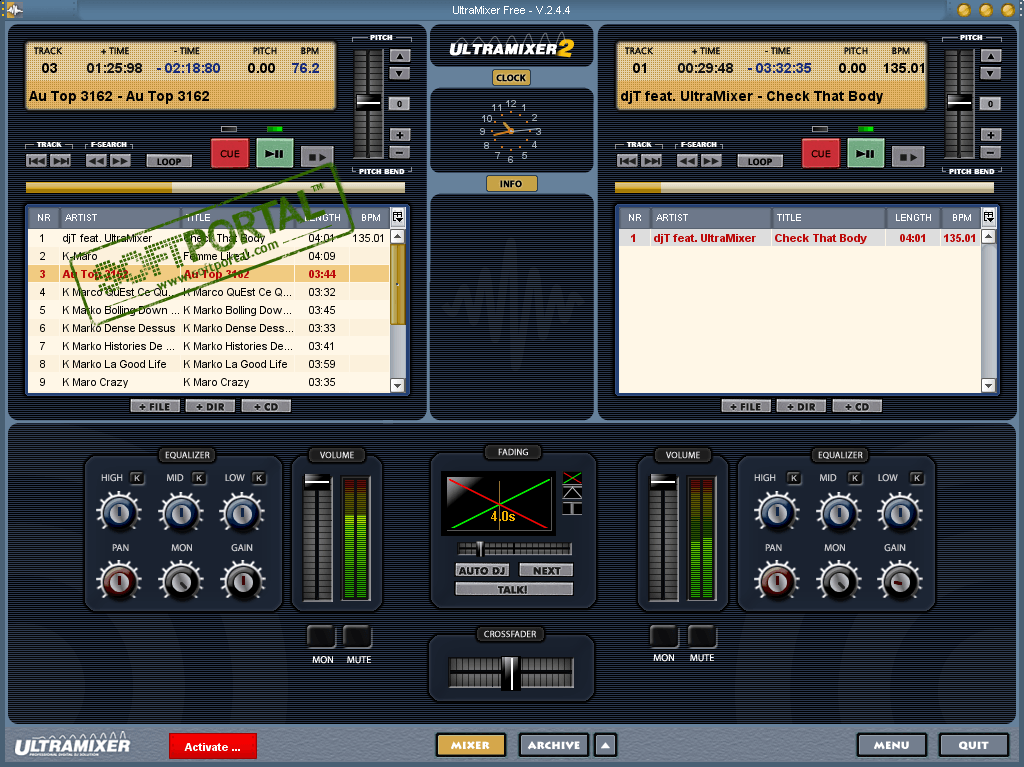Toggle left channel MUTE button
The height and width of the screenshot is (767, 1024).
358,636
